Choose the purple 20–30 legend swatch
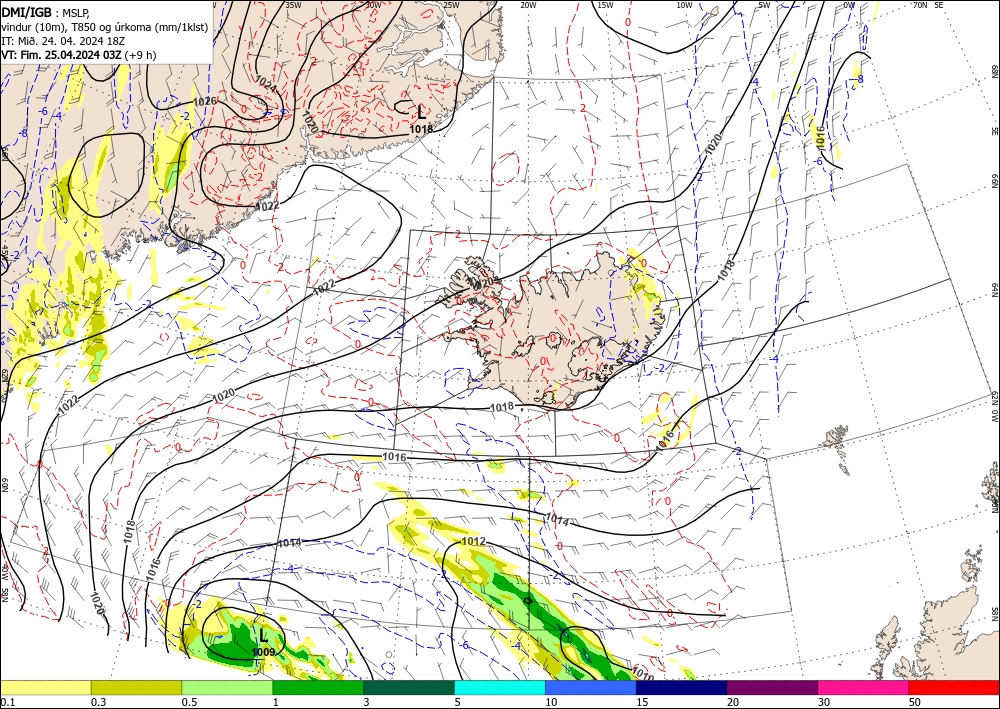The height and width of the screenshot is (709, 1000). point(772,687)
